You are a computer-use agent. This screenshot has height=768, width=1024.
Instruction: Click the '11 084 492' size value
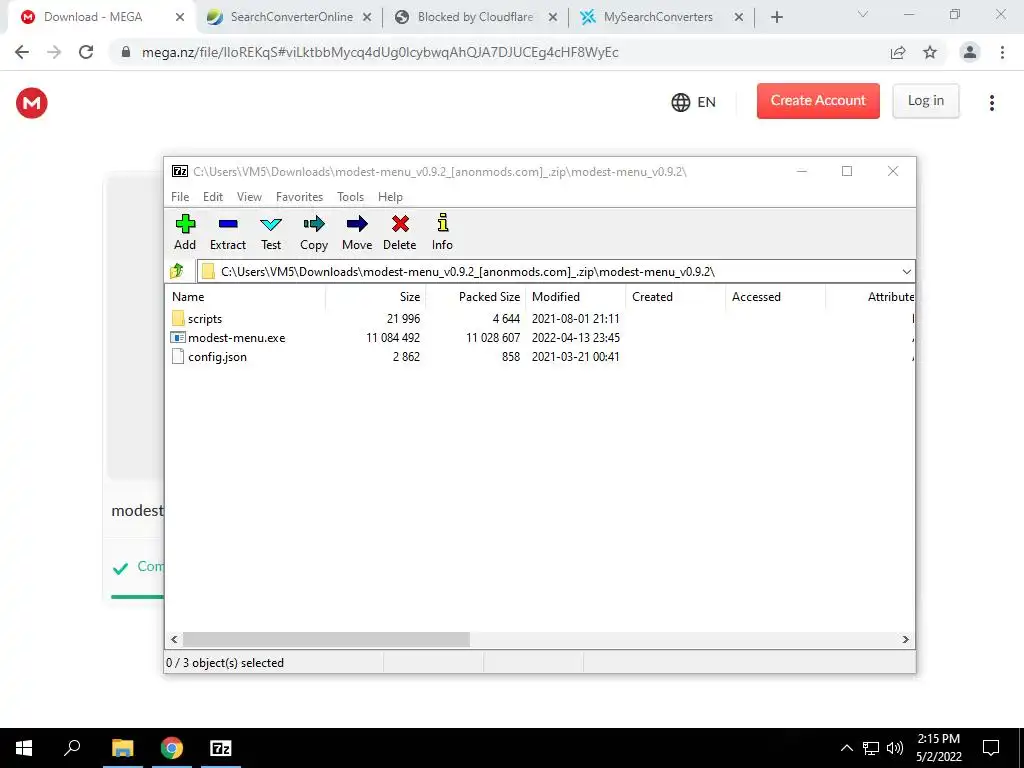coord(393,338)
